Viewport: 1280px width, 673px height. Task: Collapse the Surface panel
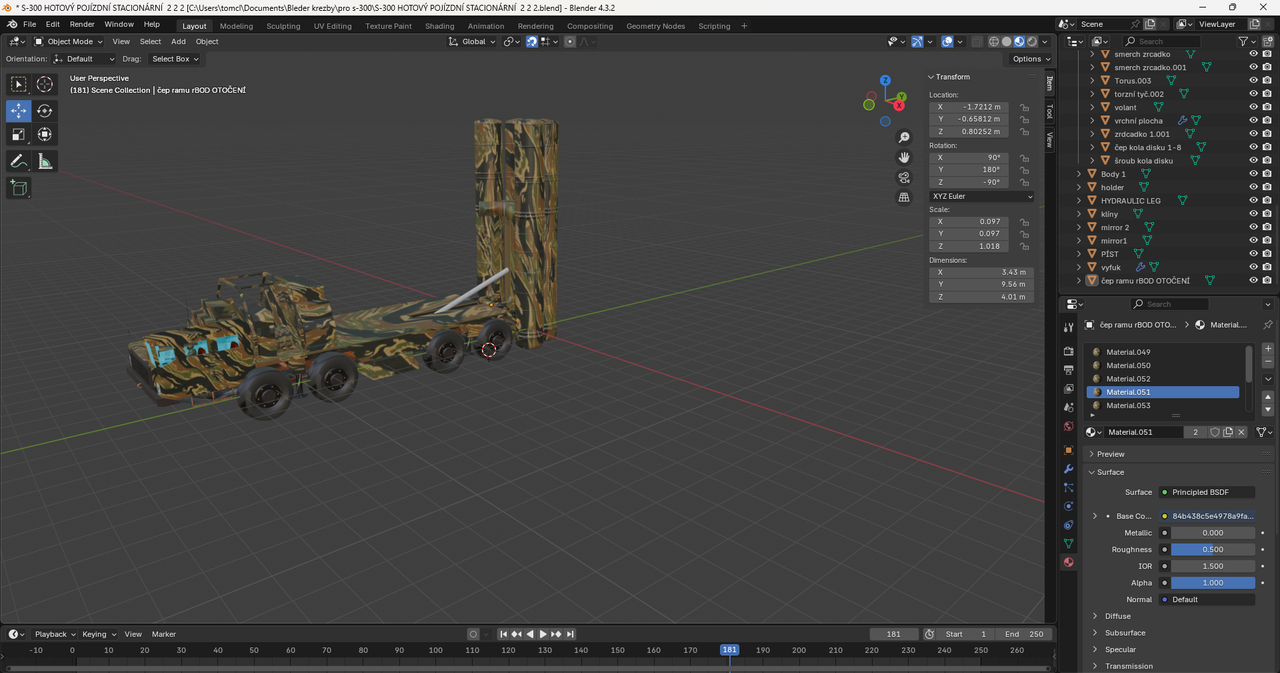tap(1110, 472)
